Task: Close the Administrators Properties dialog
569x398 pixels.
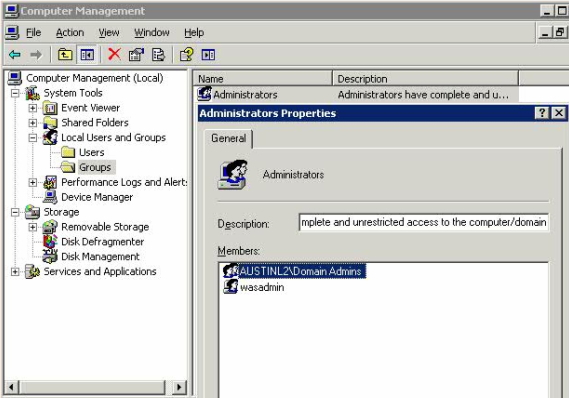Action: 559,113
